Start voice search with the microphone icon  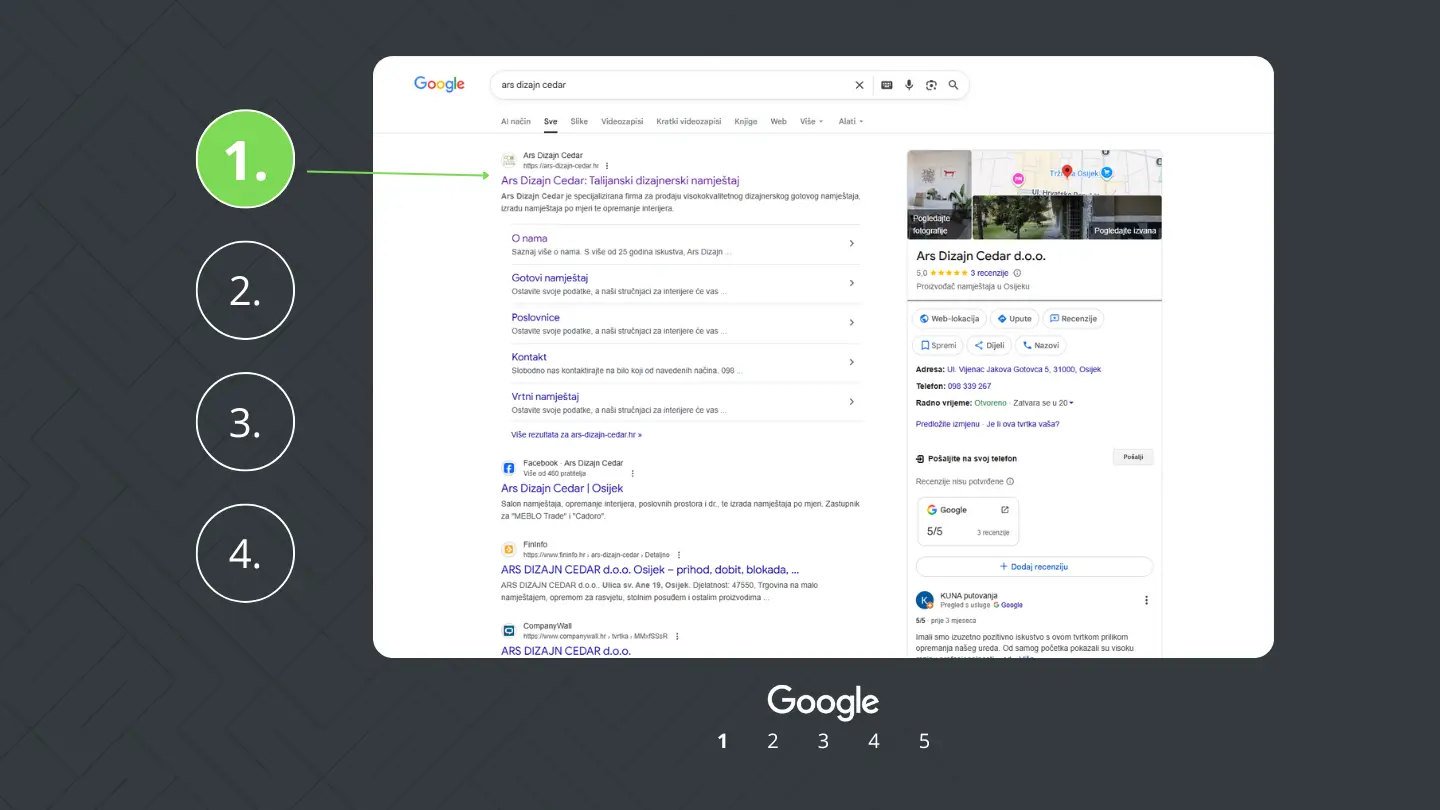click(x=909, y=85)
